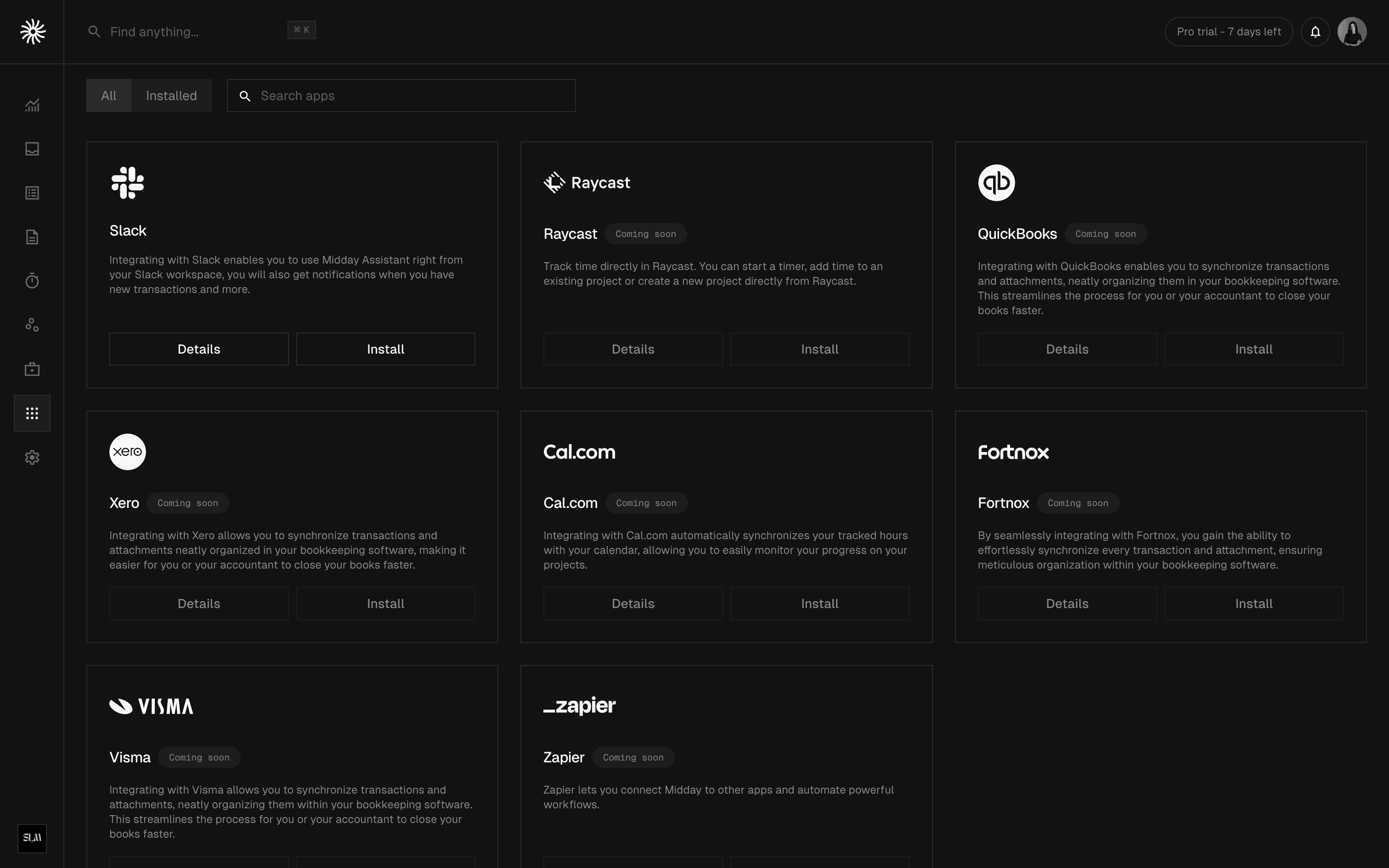
Task: Click the Midday logo icon
Action: (x=33, y=32)
